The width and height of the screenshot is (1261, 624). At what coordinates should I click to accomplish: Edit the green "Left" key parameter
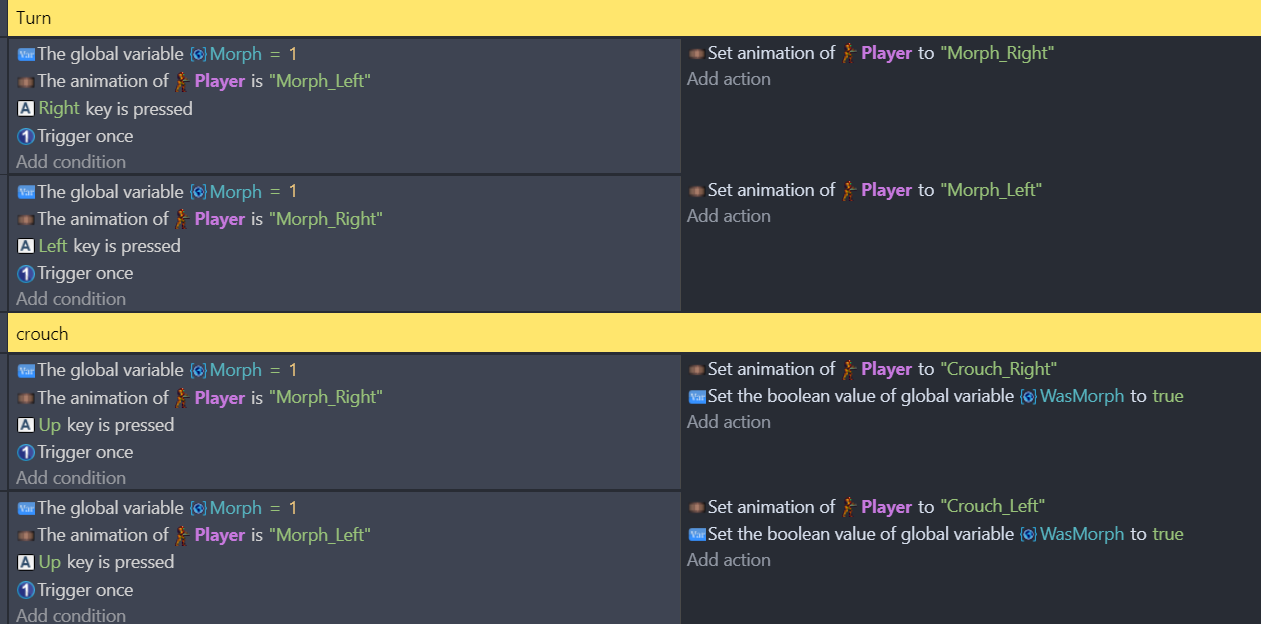54,246
